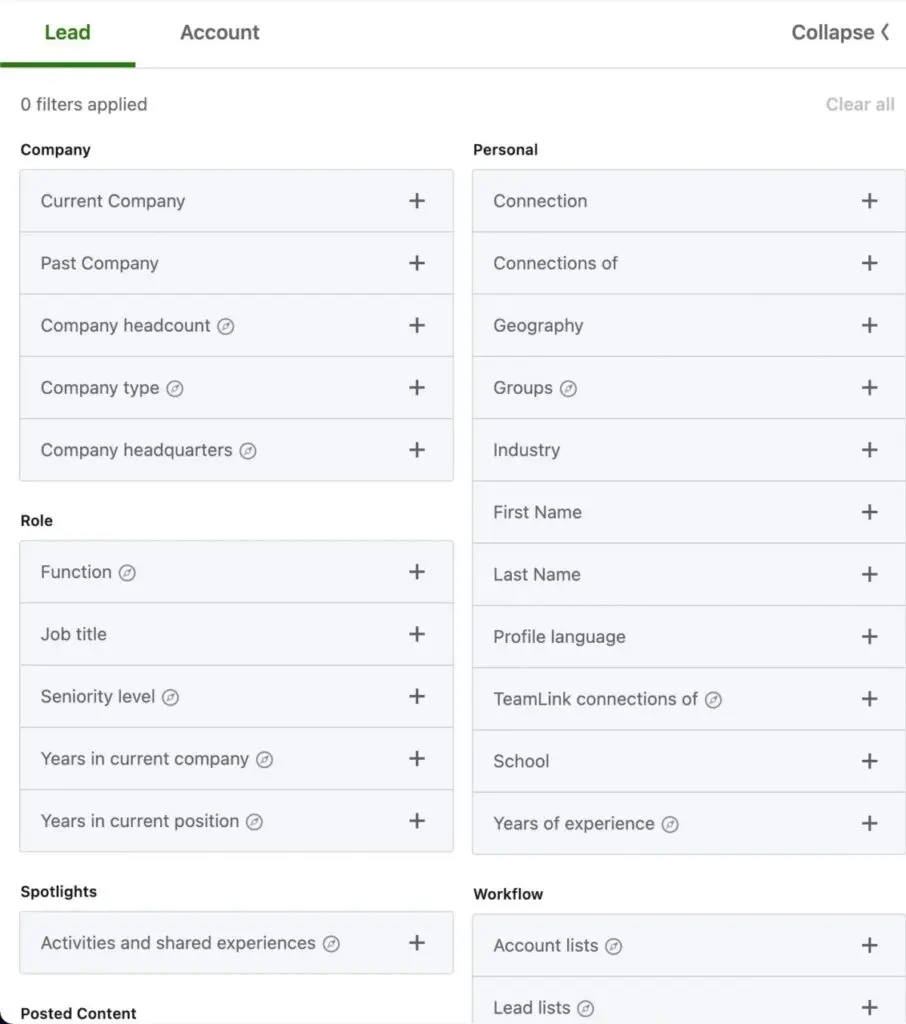This screenshot has height=1024, width=906.
Task: Click compass icon next to Years of experience
Action: point(670,825)
